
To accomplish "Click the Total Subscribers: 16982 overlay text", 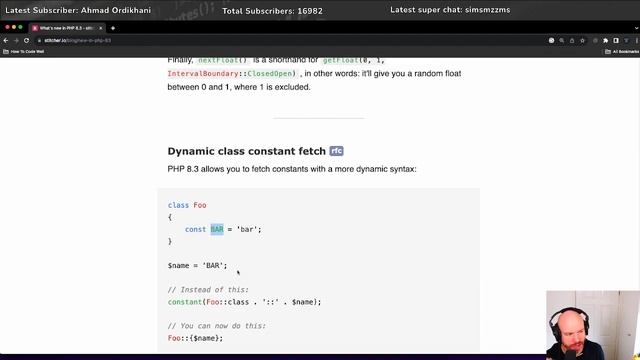I will point(272,11).
